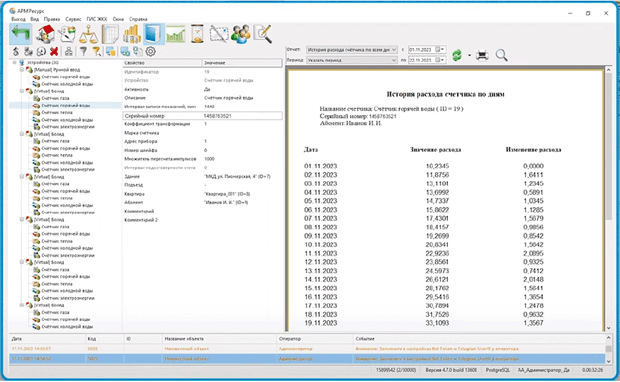Screen dimensions: 620x382
Task: Click the magnifier search icon above report
Action: click(501, 55)
